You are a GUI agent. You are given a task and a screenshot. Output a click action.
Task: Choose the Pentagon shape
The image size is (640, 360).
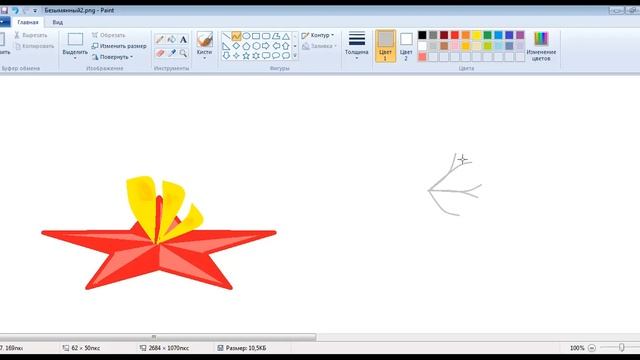tap(246, 46)
